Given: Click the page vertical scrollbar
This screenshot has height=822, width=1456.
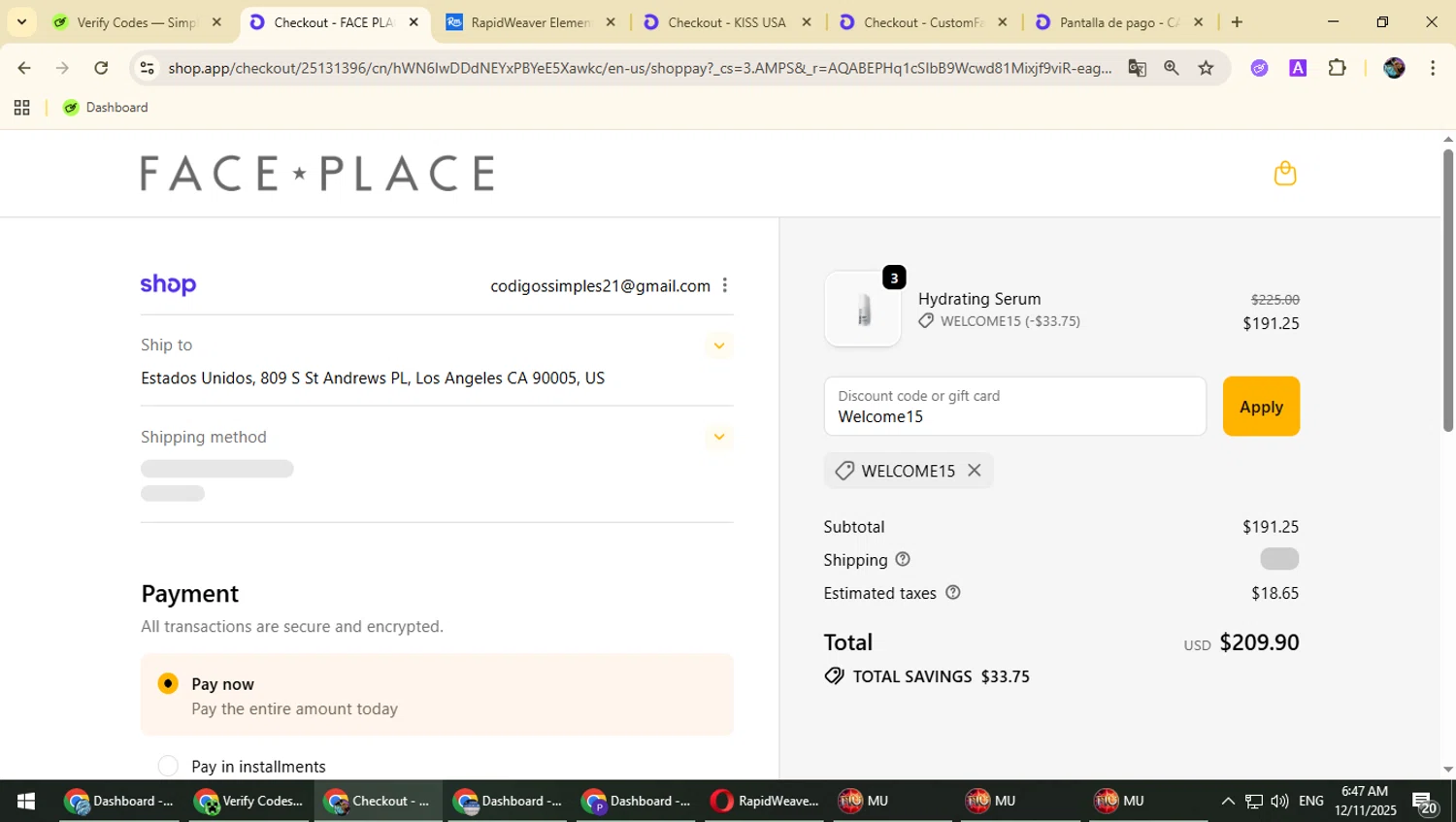Looking at the screenshot, I should [x=1447, y=291].
